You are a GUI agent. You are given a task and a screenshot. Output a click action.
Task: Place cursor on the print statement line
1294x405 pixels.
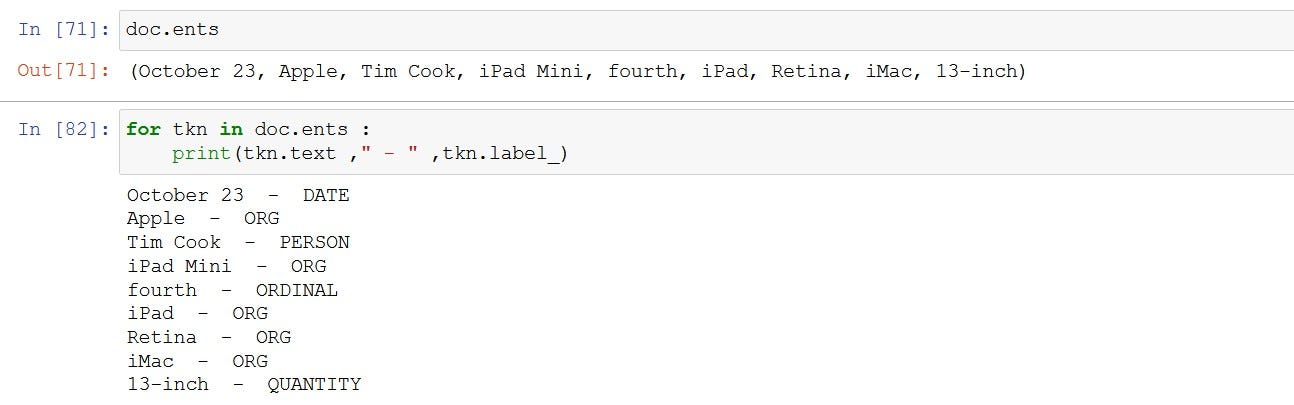(369, 154)
